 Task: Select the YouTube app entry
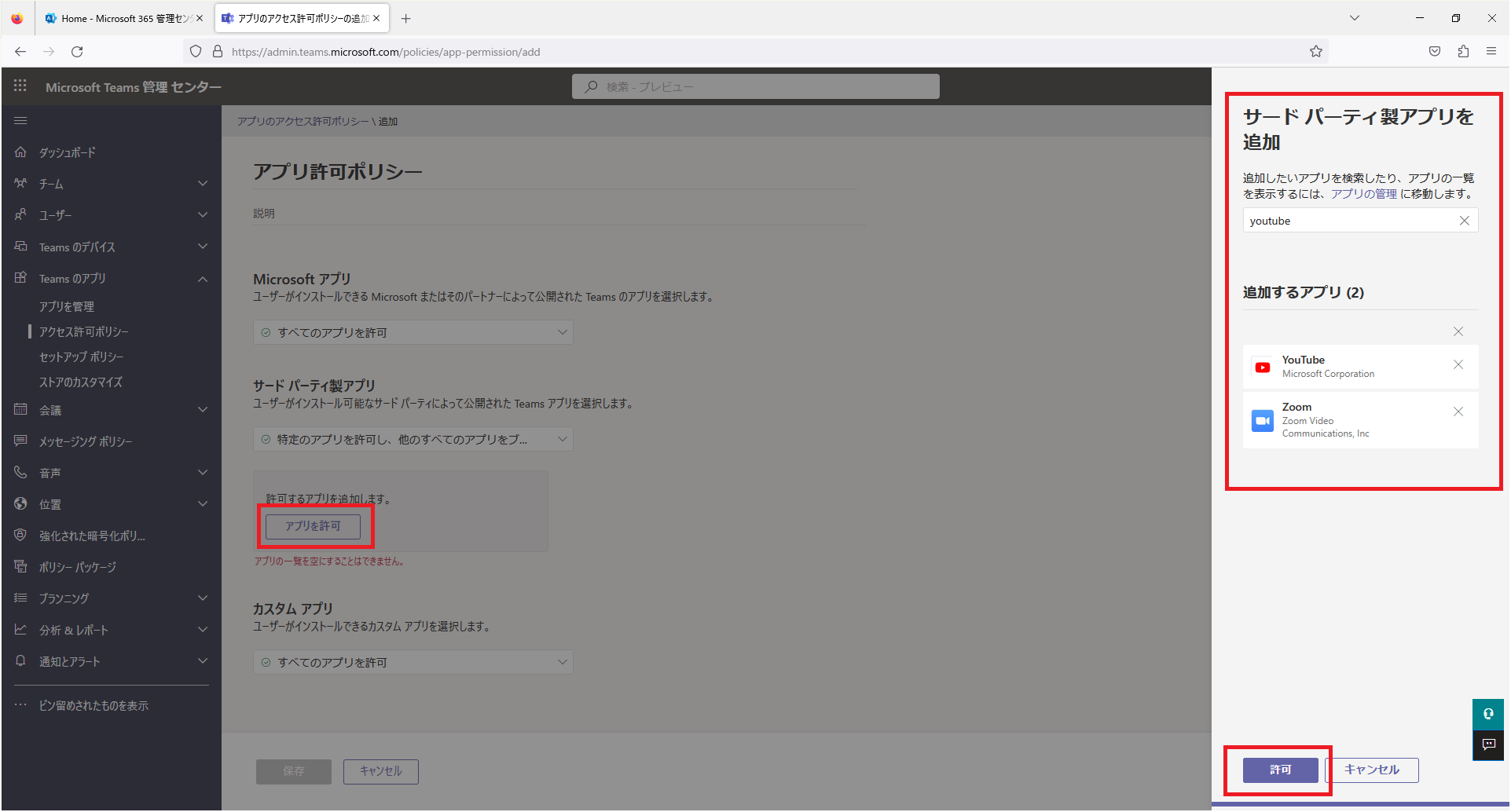click(1361, 367)
